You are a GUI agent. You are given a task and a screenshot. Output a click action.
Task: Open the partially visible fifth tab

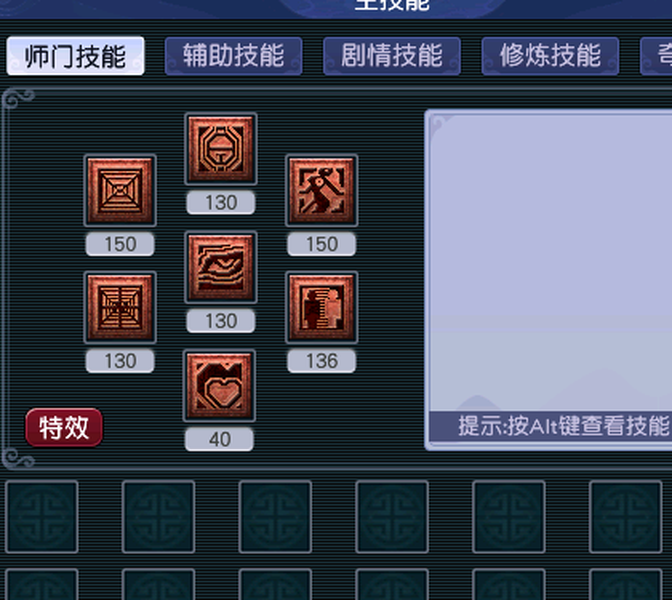[656, 56]
